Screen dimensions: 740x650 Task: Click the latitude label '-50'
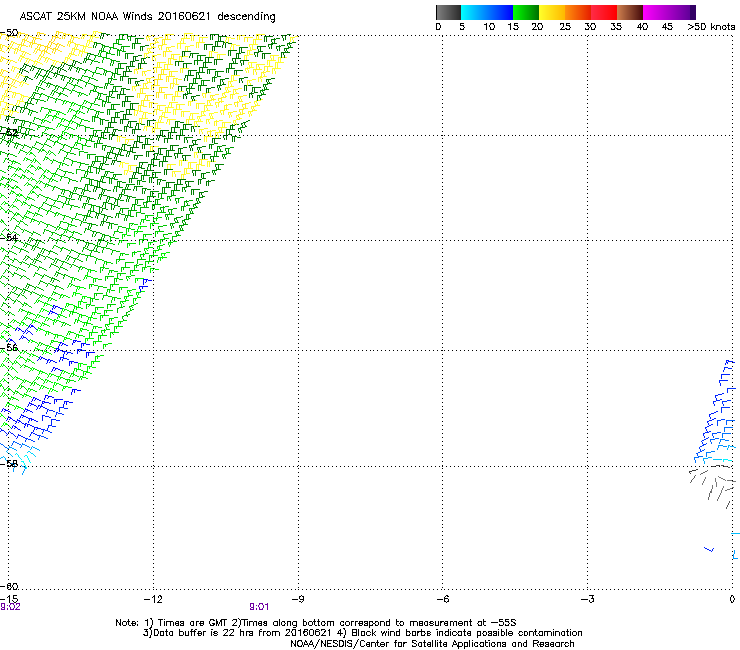pyautogui.click(x=9, y=33)
